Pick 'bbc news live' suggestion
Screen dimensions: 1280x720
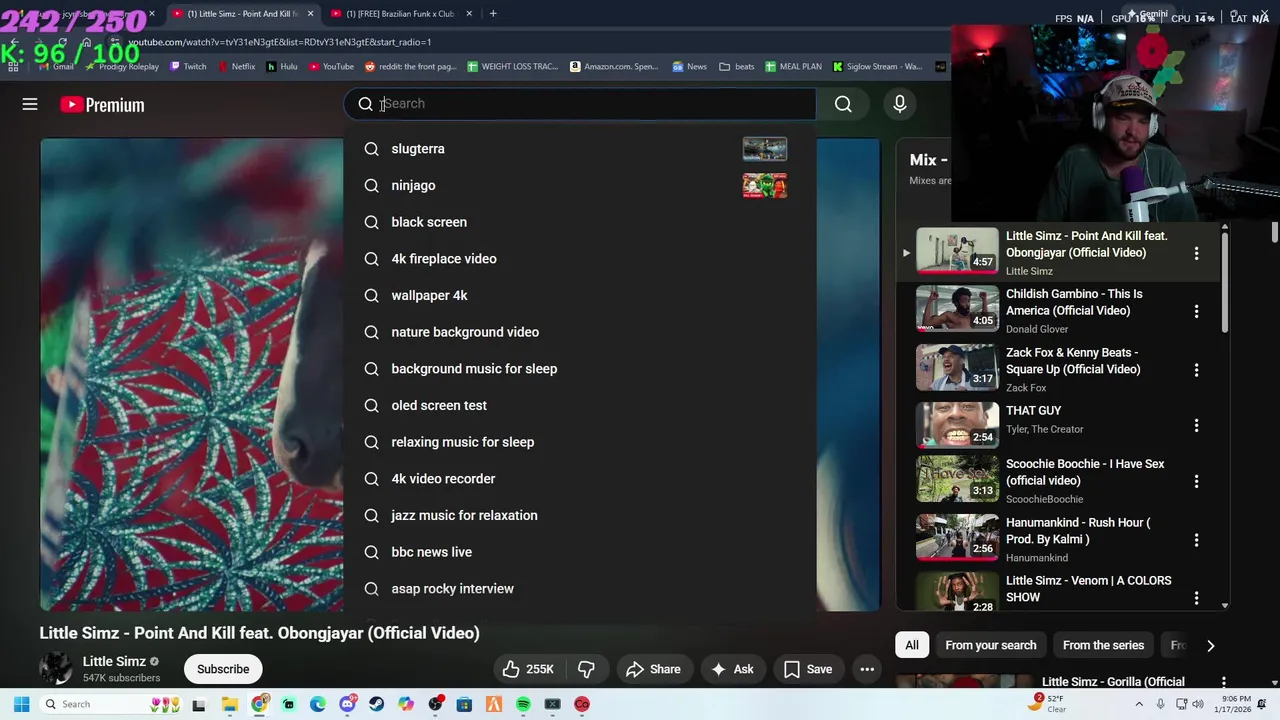pyautogui.click(x=580, y=552)
